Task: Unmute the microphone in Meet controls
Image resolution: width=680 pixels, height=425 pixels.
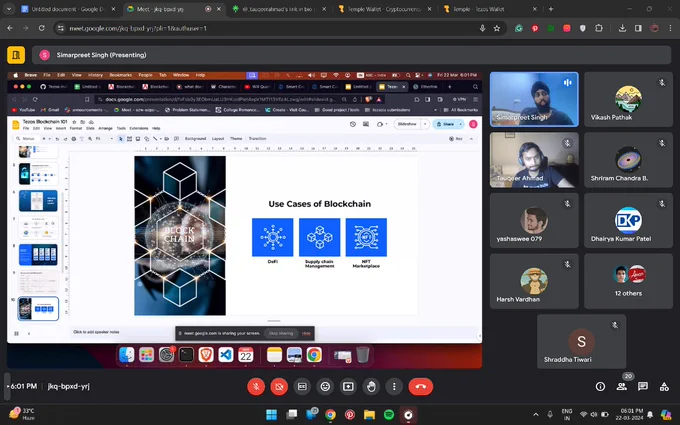Action: [x=256, y=386]
